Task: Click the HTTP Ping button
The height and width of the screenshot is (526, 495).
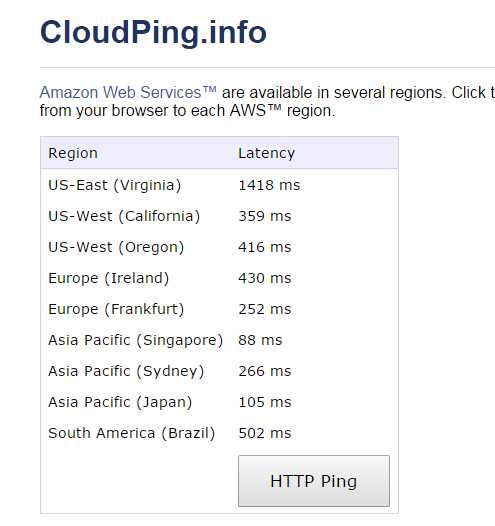Action: pos(314,480)
